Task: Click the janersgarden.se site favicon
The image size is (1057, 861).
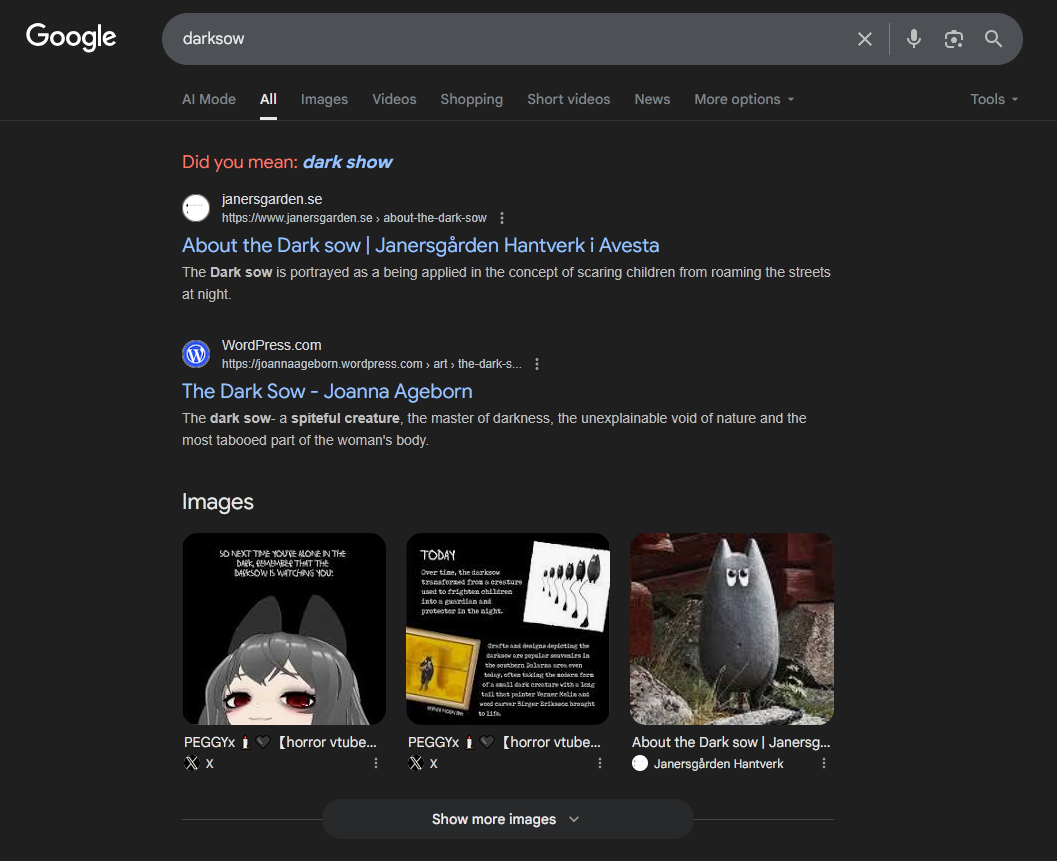Action: click(x=196, y=208)
